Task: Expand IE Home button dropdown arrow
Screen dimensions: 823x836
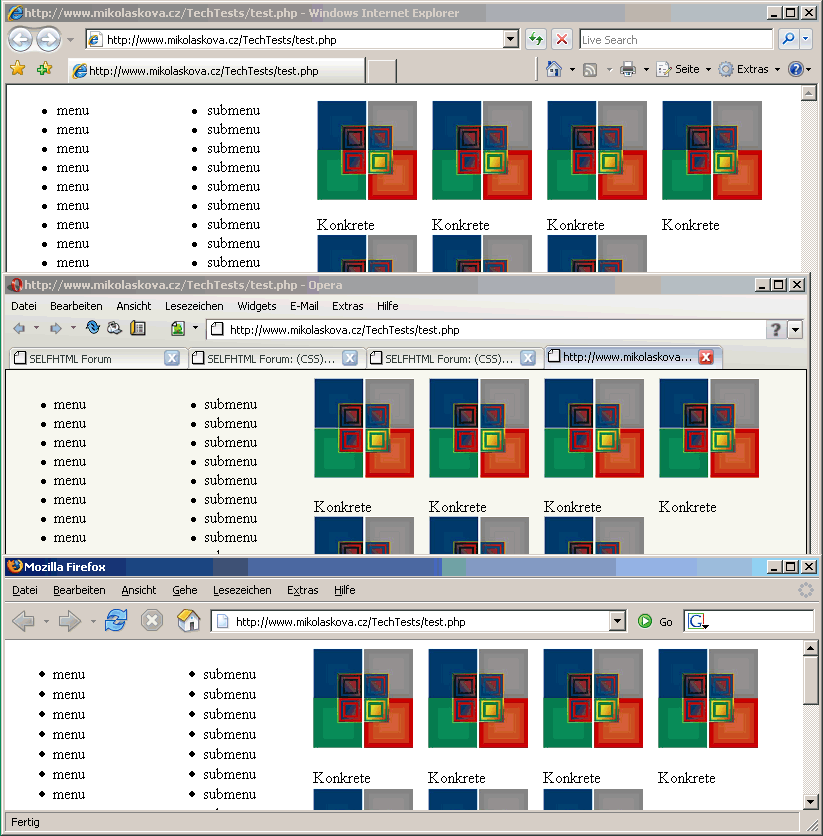Action: click(572, 70)
